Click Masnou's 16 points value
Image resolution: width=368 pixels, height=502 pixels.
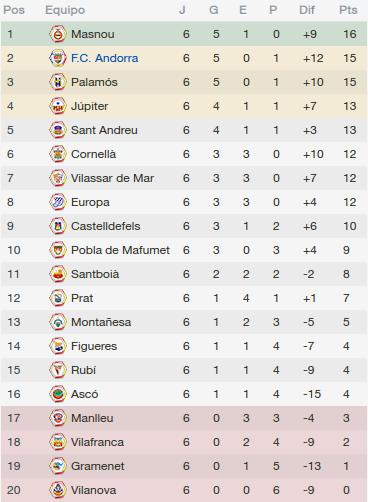[350, 34]
